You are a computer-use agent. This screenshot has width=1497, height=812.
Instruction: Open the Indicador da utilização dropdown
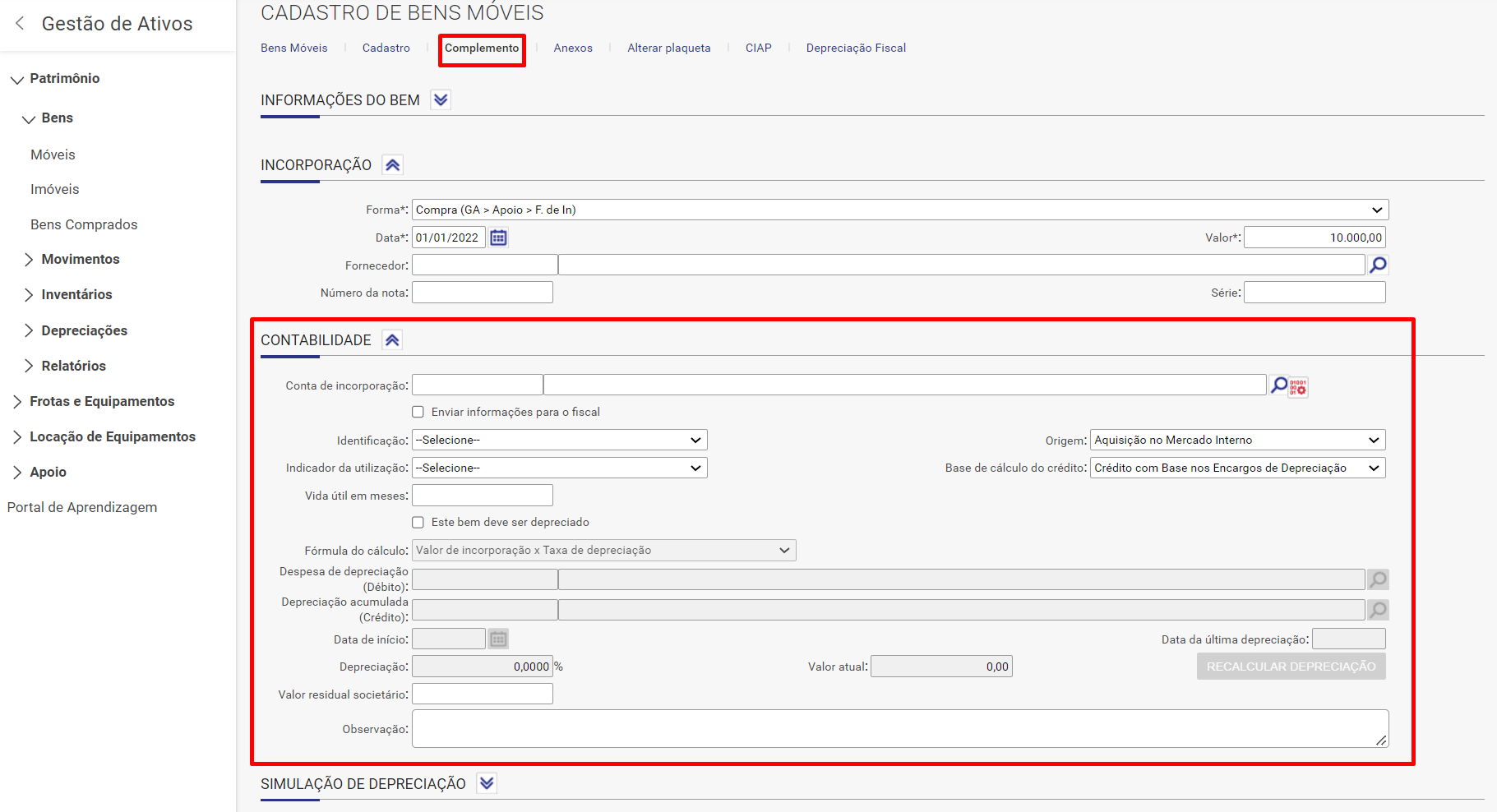click(559, 468)
